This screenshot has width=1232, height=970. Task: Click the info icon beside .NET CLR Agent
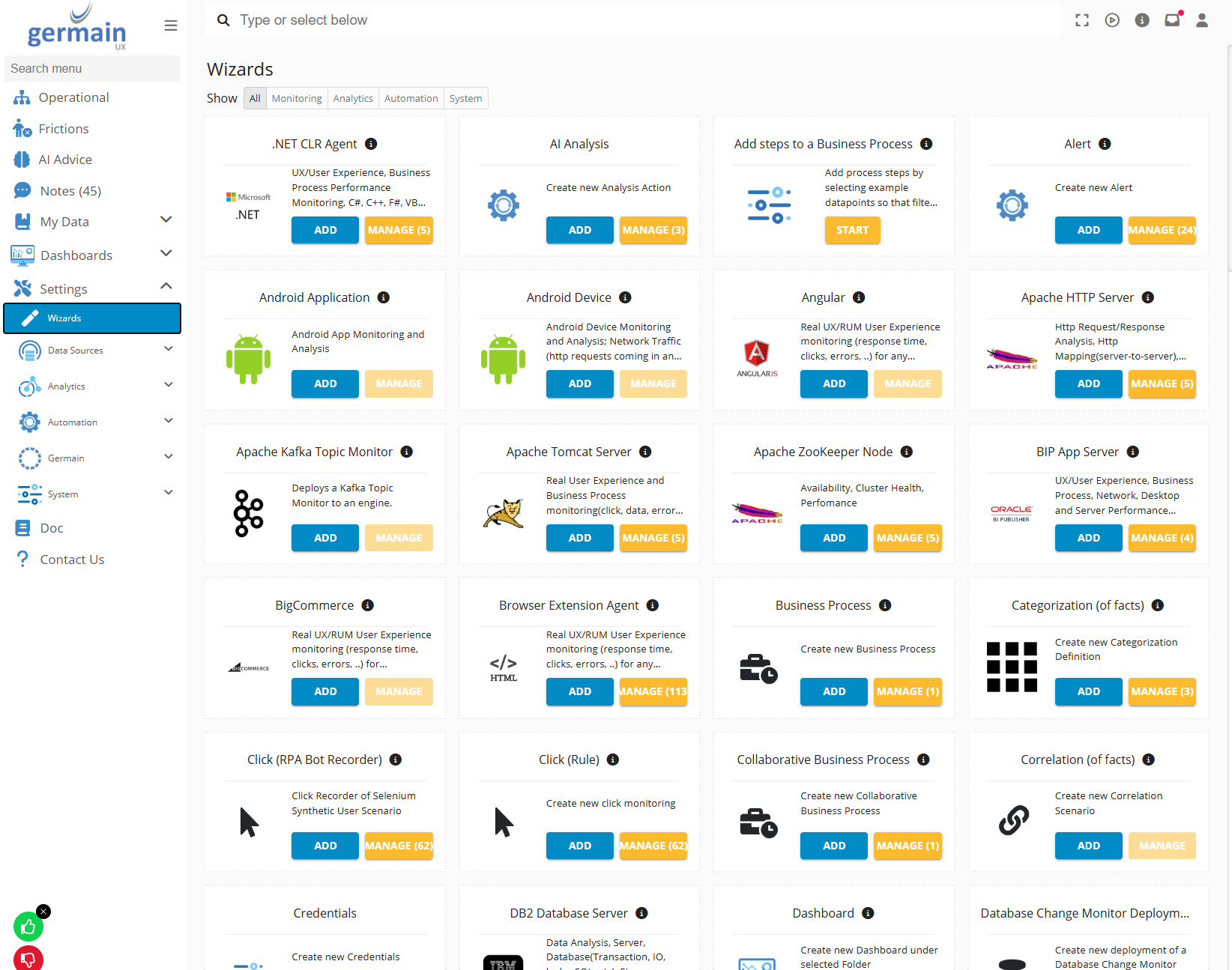[x=371, y=144]
